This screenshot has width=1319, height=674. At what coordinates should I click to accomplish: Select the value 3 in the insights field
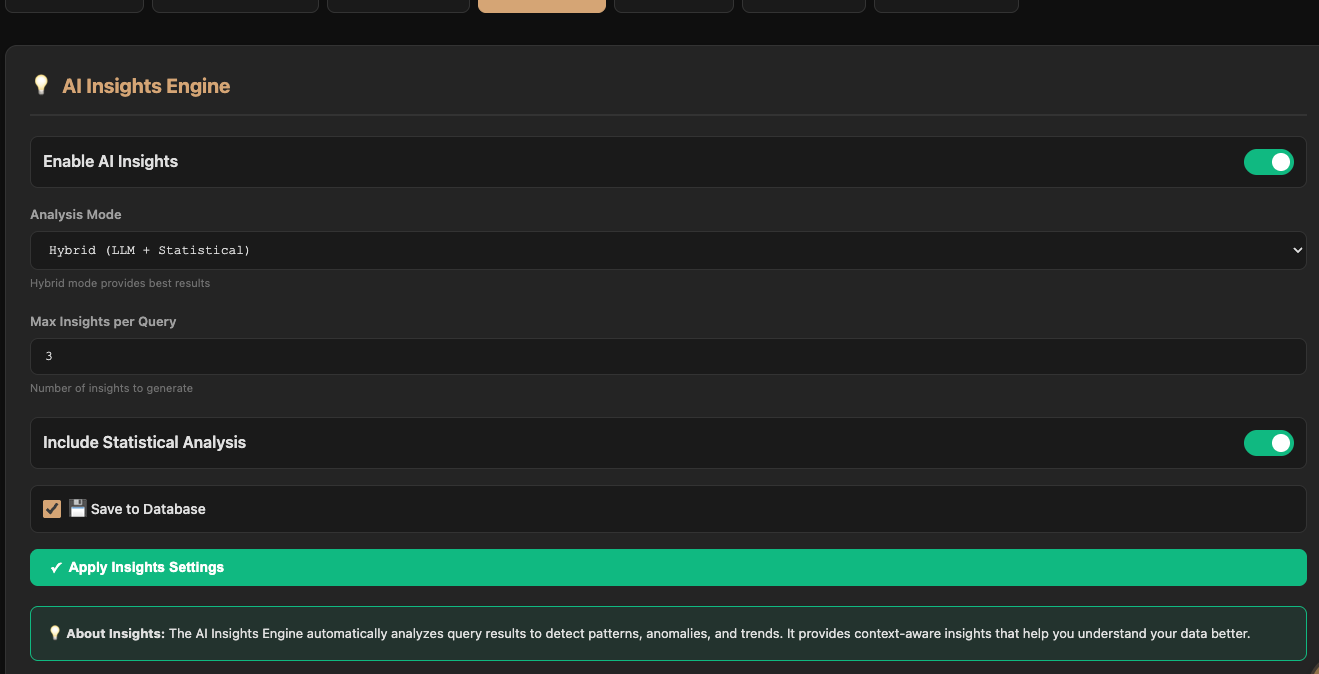(x=48, y=355)
